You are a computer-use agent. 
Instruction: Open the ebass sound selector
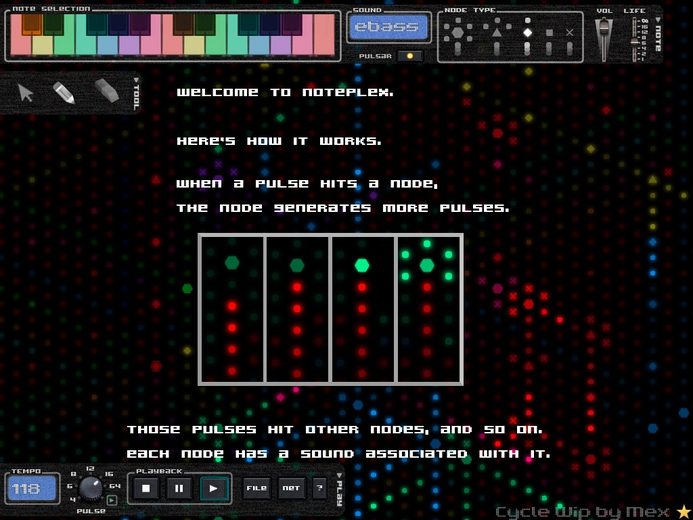click(389, 27)
